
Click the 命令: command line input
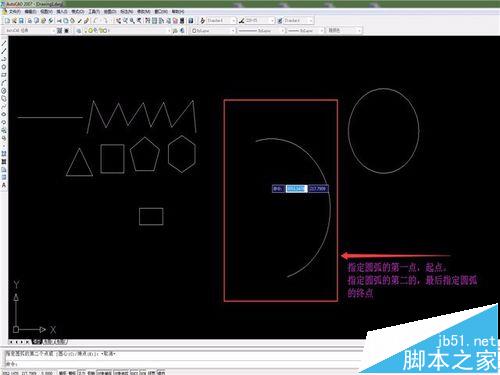(183, 364)
